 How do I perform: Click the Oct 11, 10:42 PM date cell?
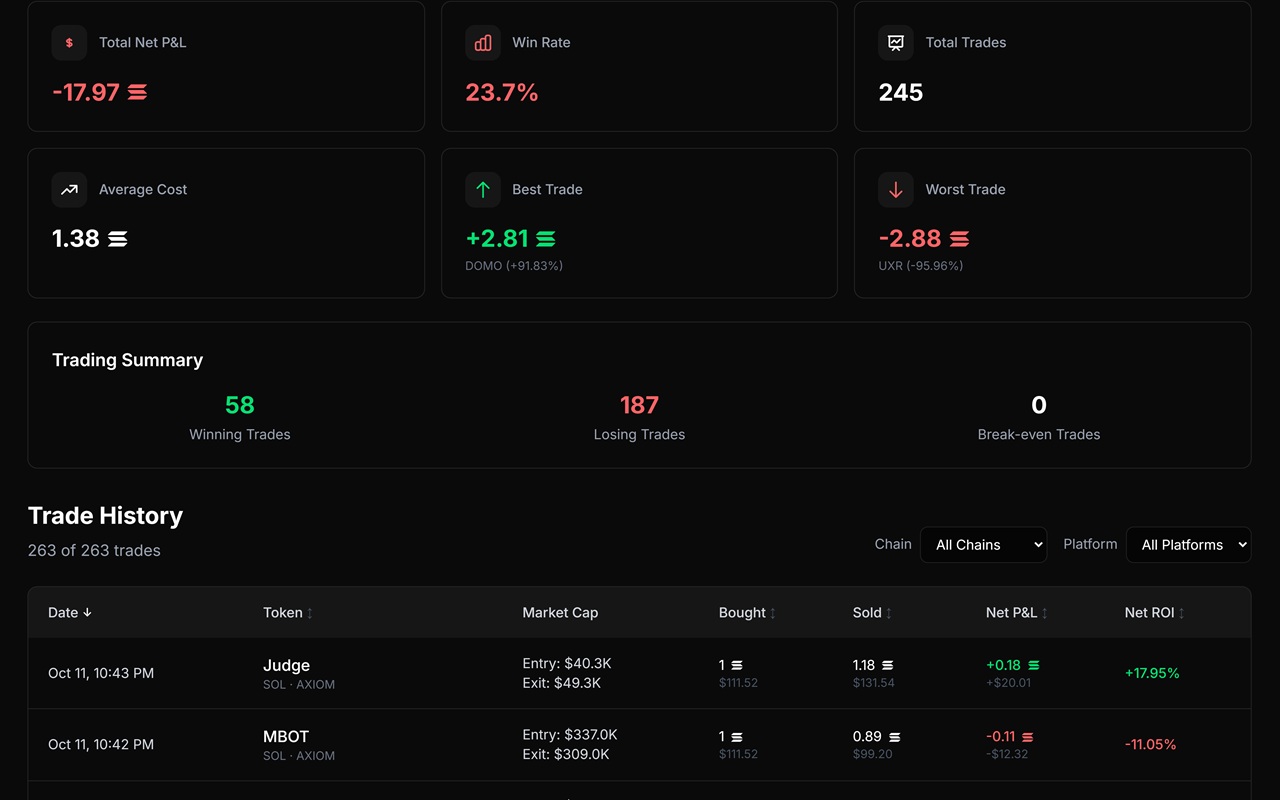tap(101, 745)
